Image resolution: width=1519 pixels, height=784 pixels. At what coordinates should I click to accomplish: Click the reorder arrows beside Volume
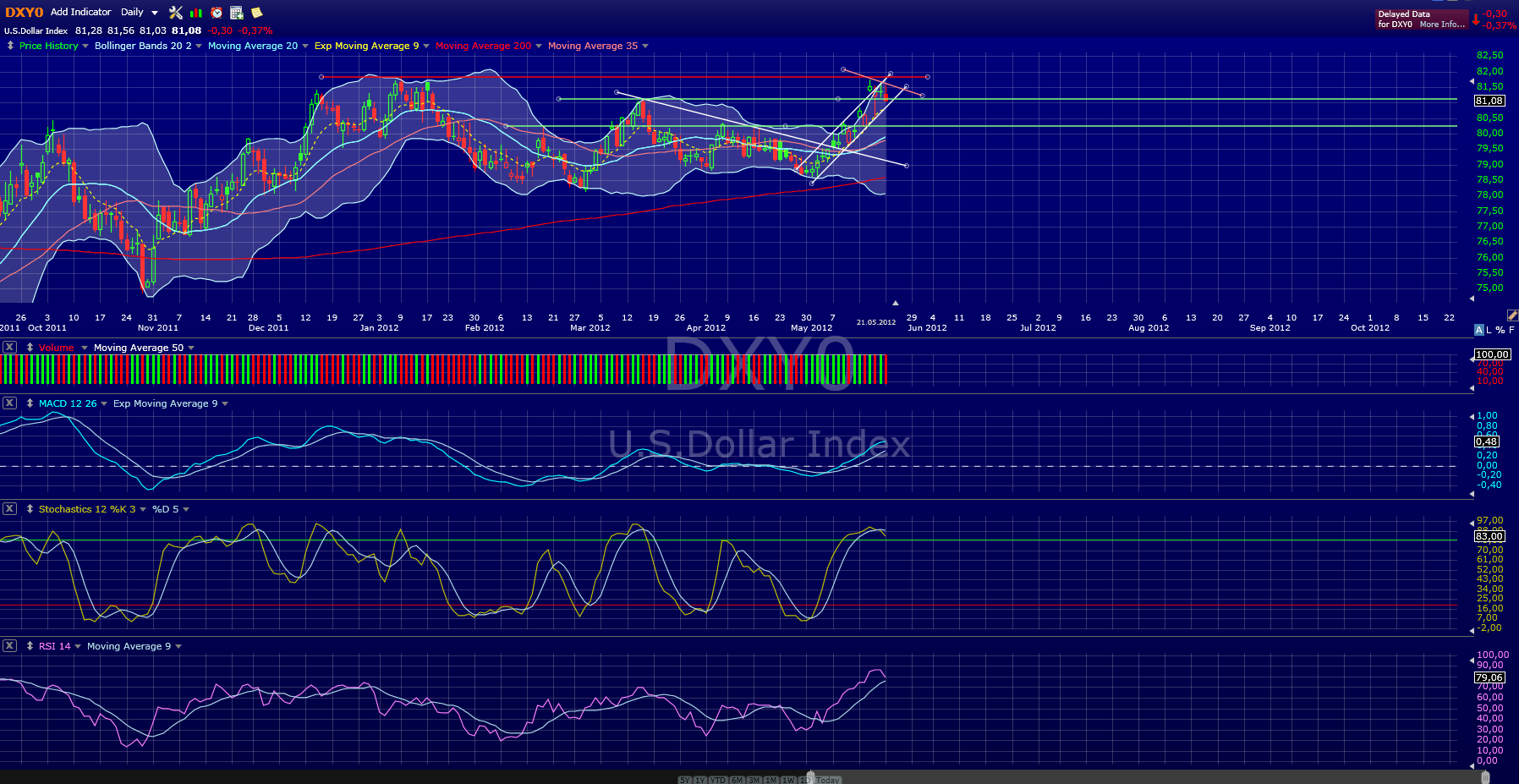(30, 348)
